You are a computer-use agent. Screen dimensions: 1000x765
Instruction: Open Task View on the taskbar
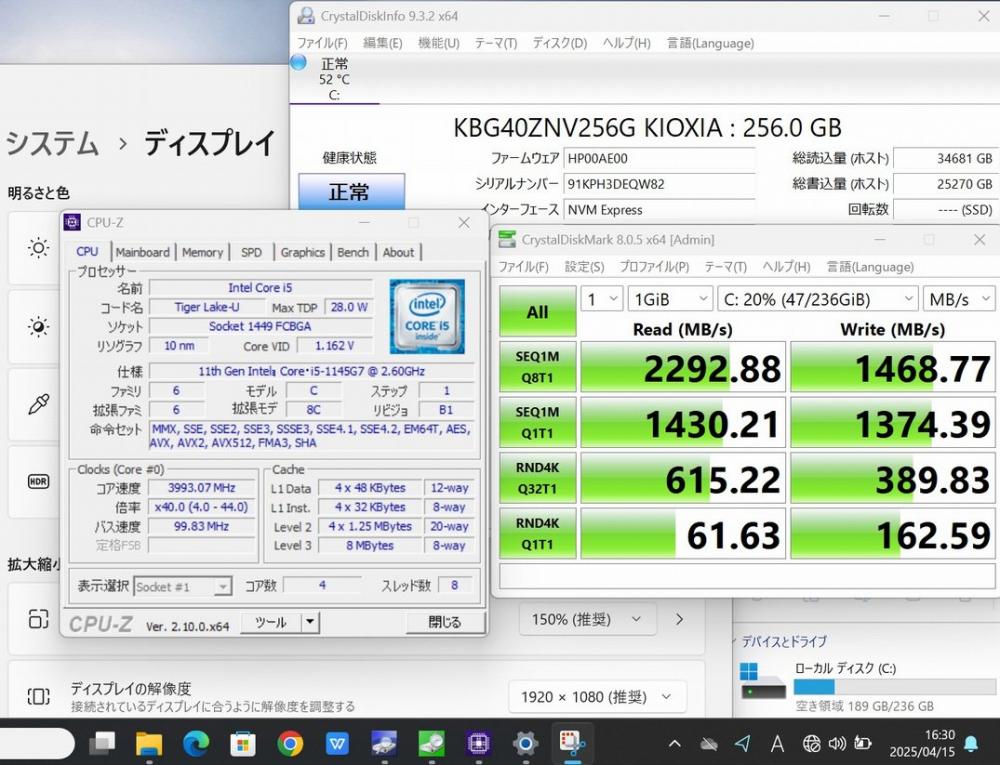102,743
